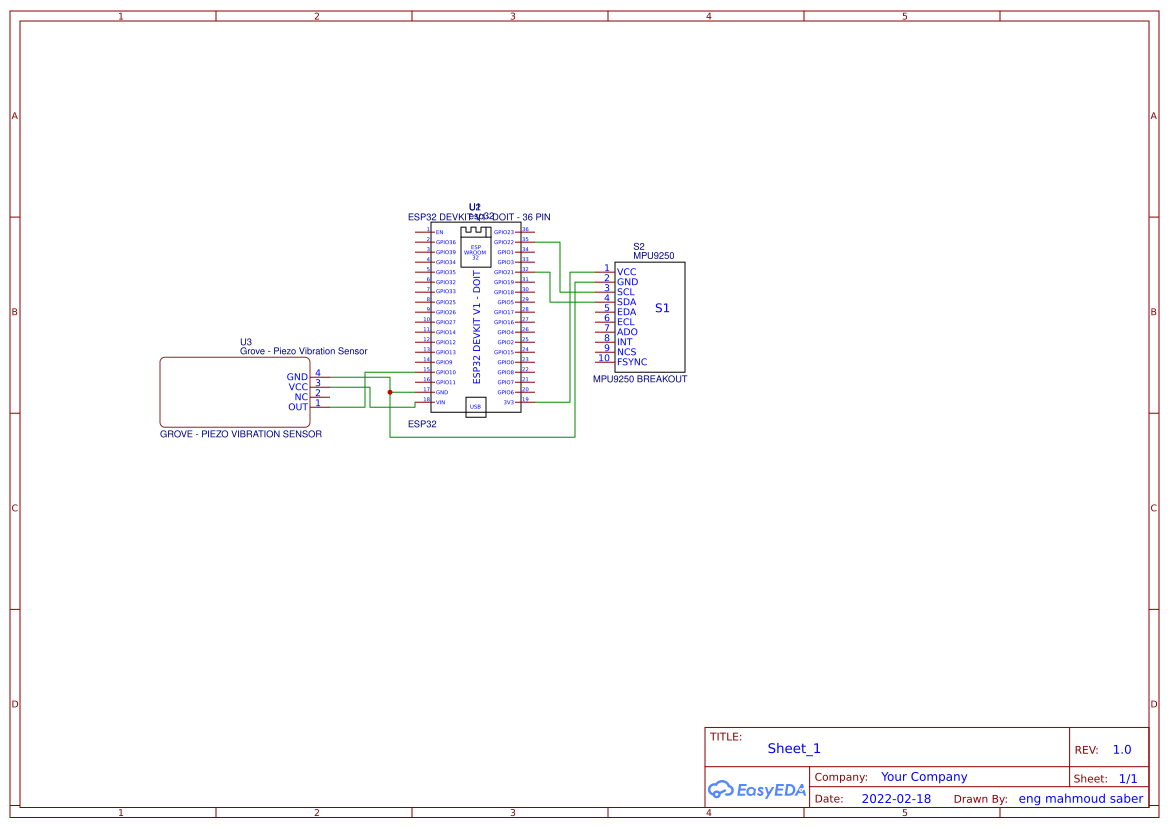Click the eng mahmoud saber drawn-by text

coord(1081,798)
